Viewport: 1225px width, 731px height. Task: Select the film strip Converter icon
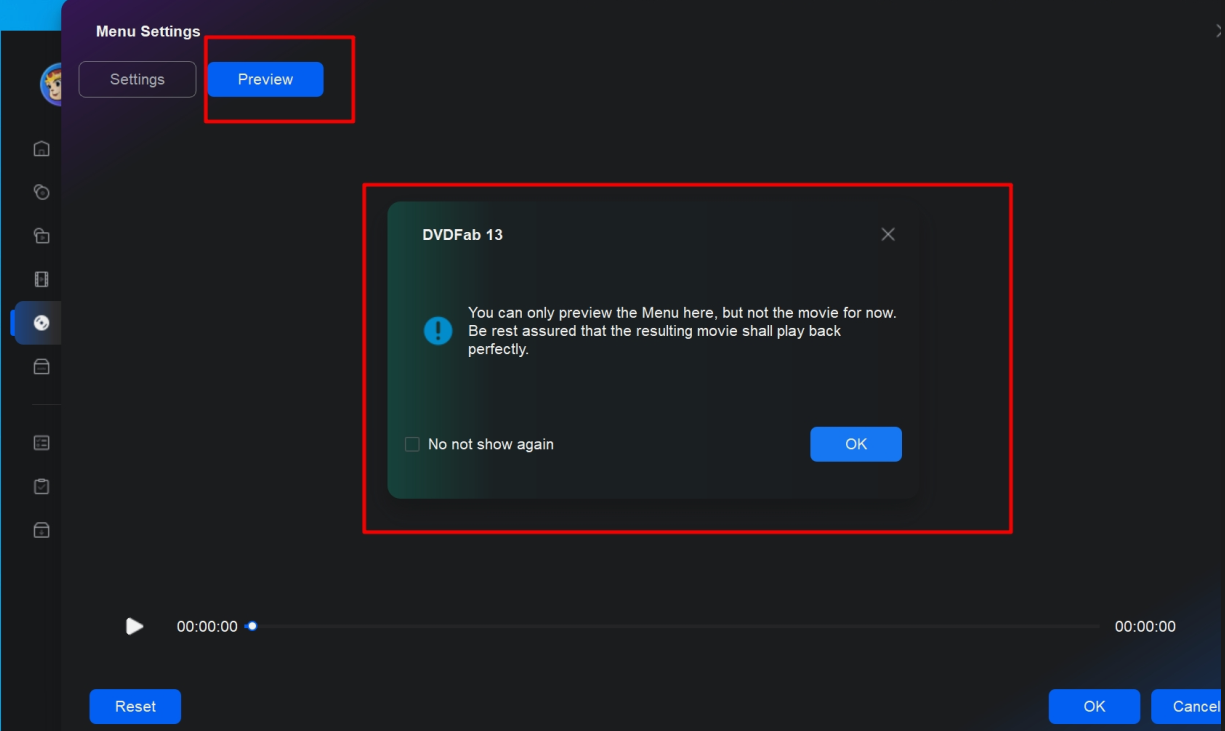click(41, 280)
